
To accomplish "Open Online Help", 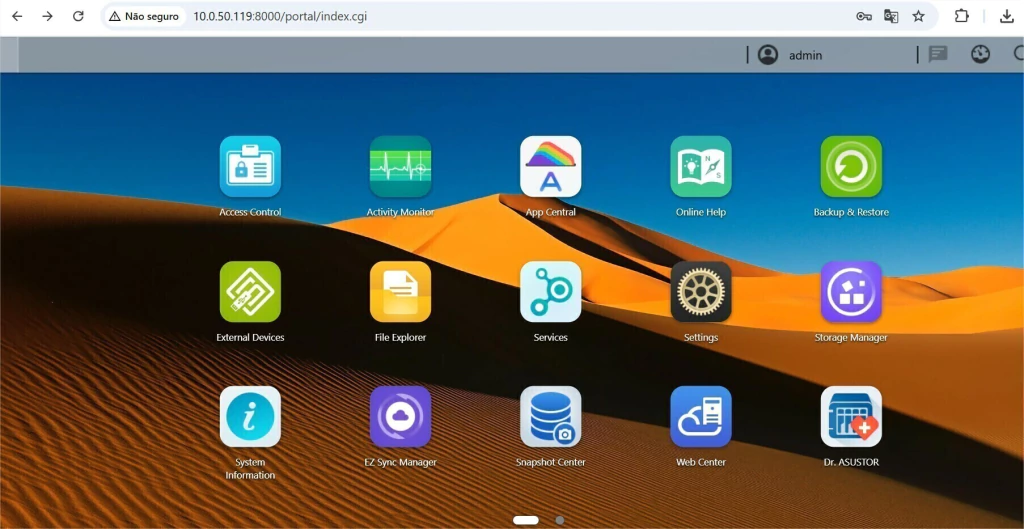I will point(701,167).
